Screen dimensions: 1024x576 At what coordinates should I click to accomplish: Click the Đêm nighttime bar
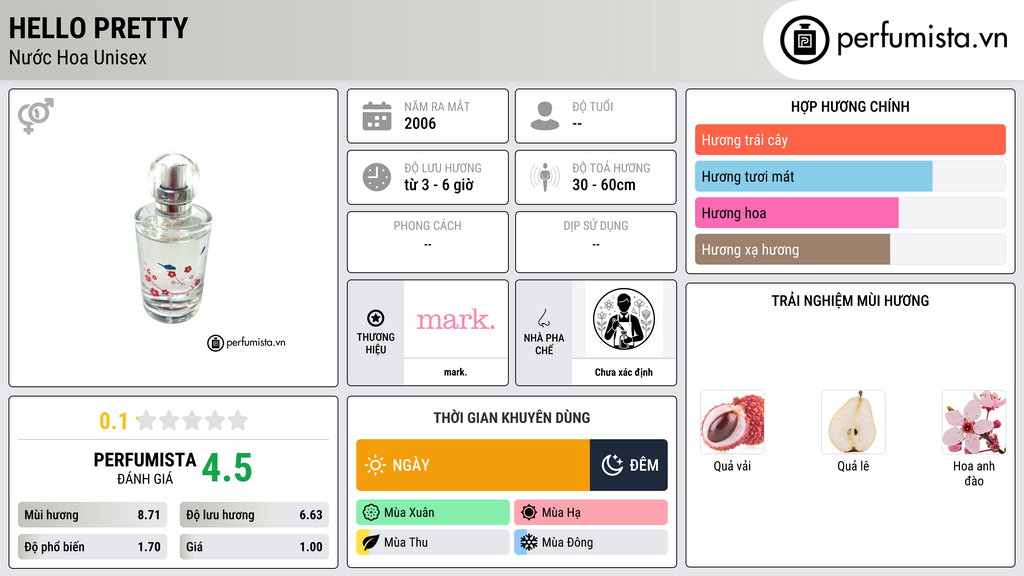point(629,465)
